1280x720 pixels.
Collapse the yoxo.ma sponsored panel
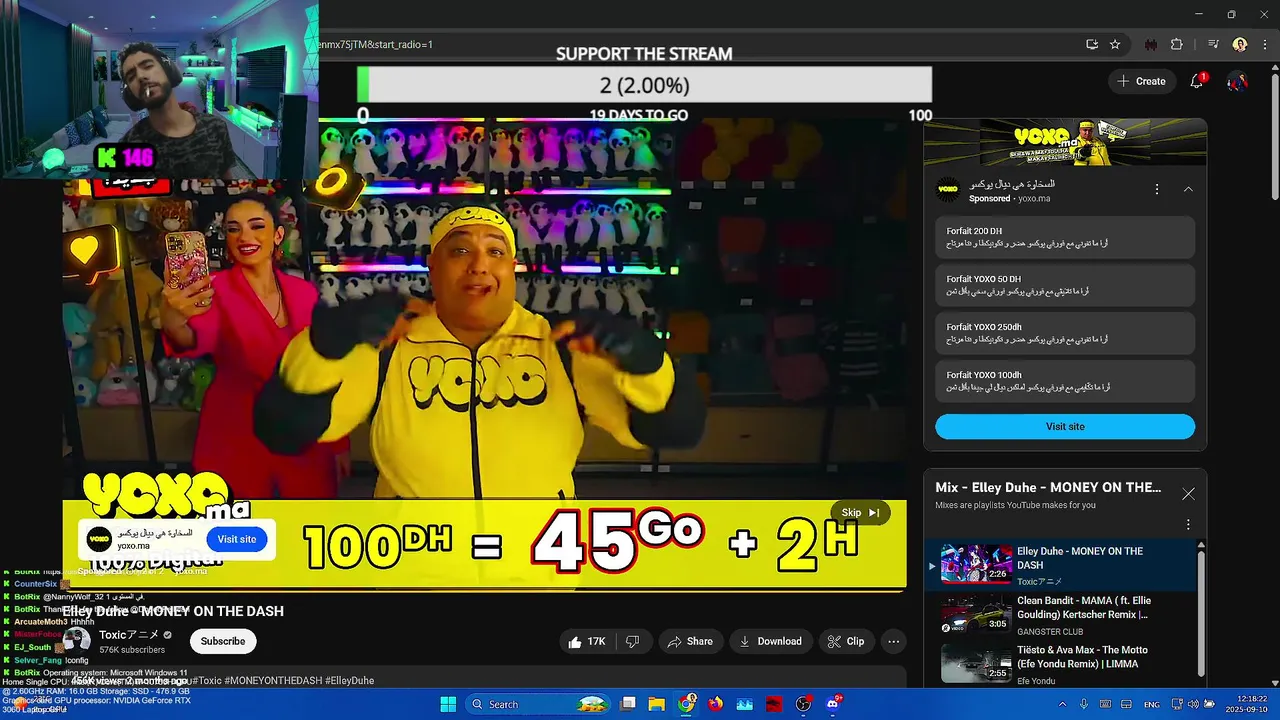1188,189
